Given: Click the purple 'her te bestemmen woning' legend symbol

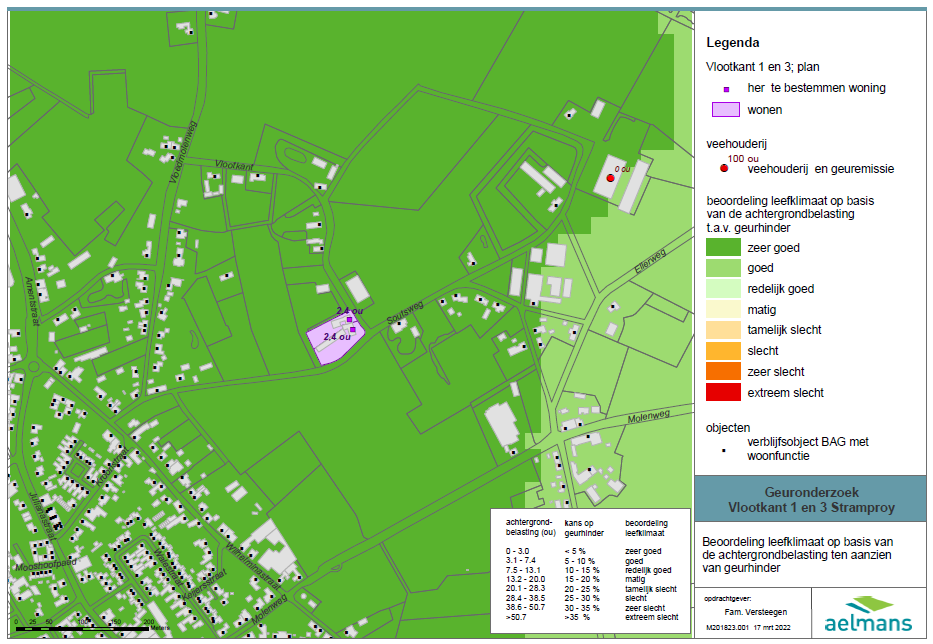Looking at the screenshot, I should [x=726, y=89].
